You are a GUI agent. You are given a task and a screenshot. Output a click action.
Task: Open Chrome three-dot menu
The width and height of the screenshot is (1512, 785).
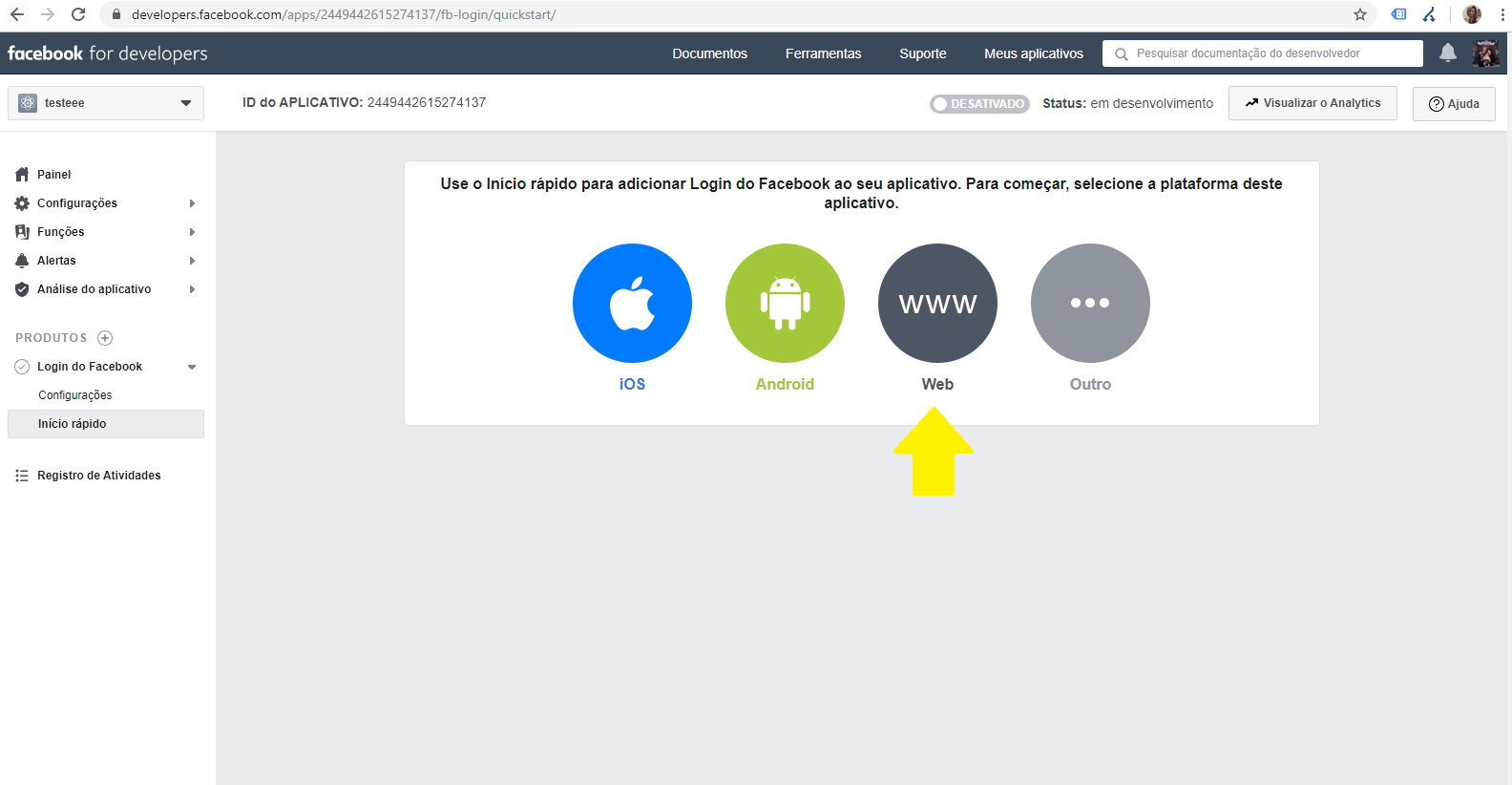[x=1503, y=14]
